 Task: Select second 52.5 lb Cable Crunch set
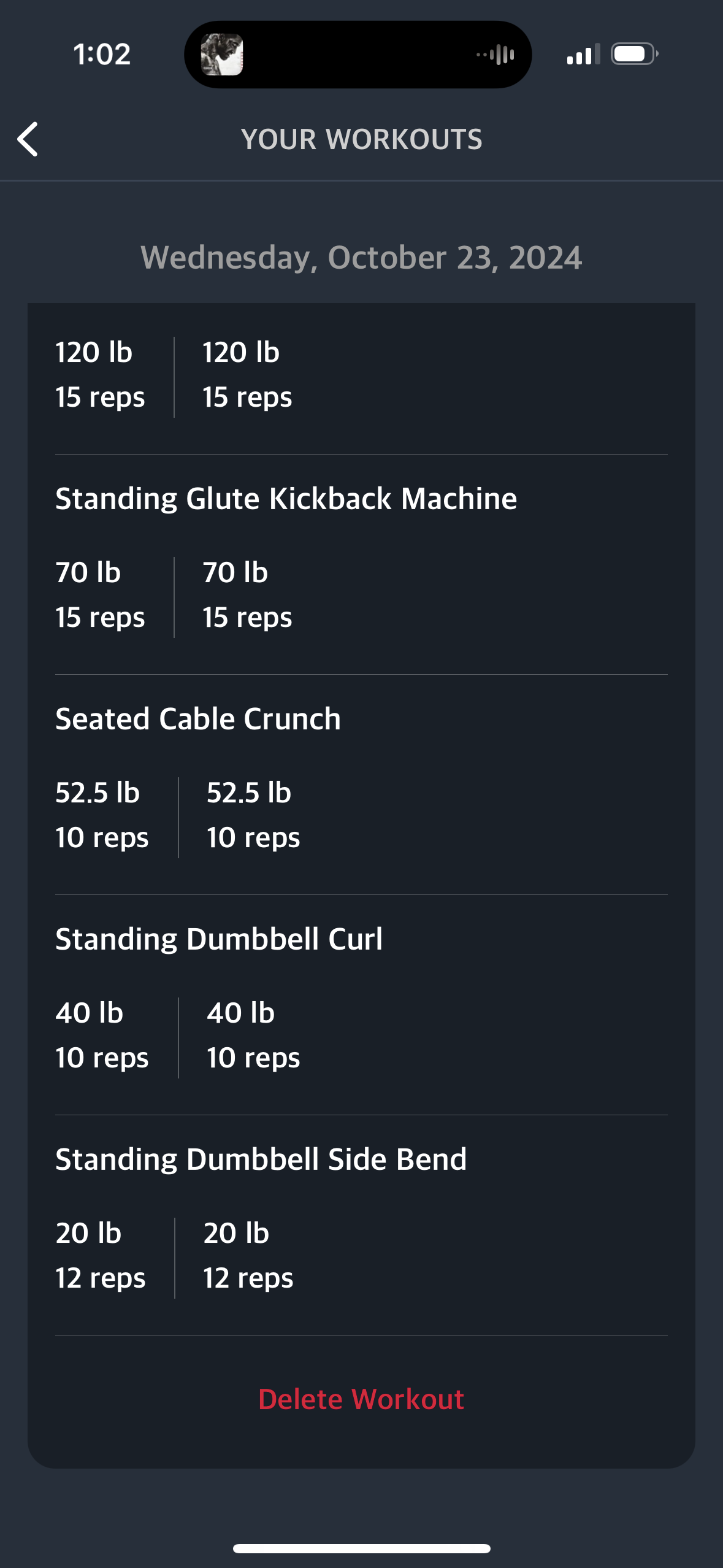coord(253,815)
